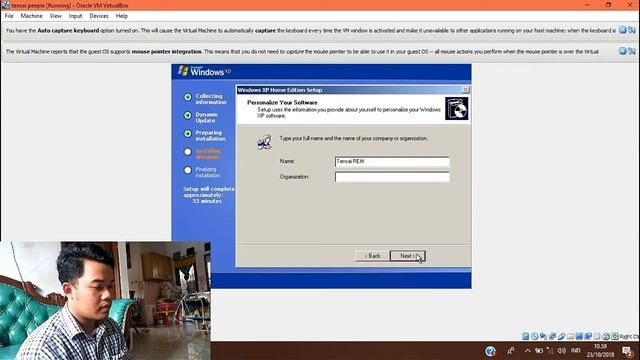Open the Action Center notifications icon
The image size is (640, 360).
pyautogui.click(x=628, y=351)
